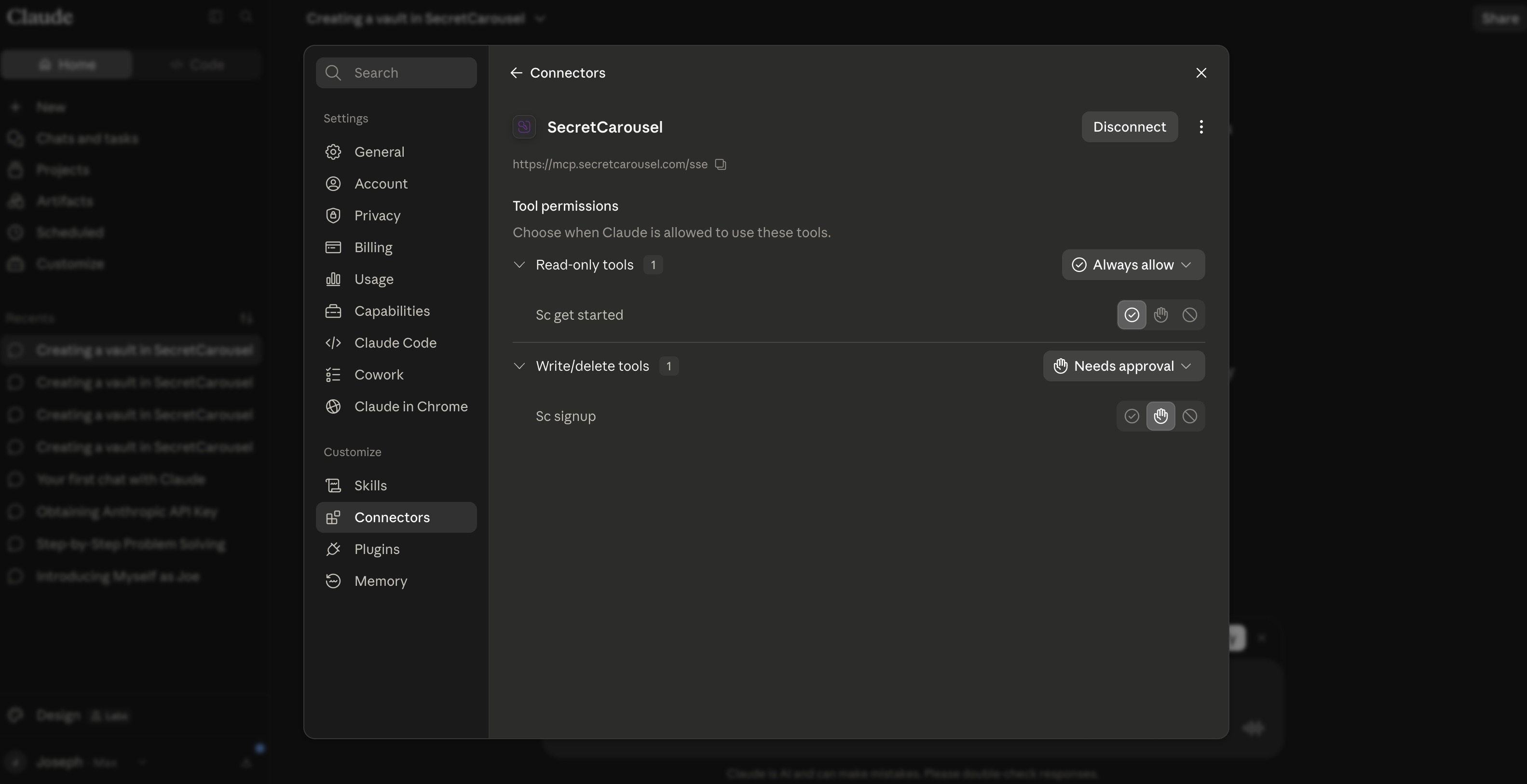This screenshot has height=784, width=1527.
Task: Set Sc get started to needs approval
Action: coord(1160,315)
